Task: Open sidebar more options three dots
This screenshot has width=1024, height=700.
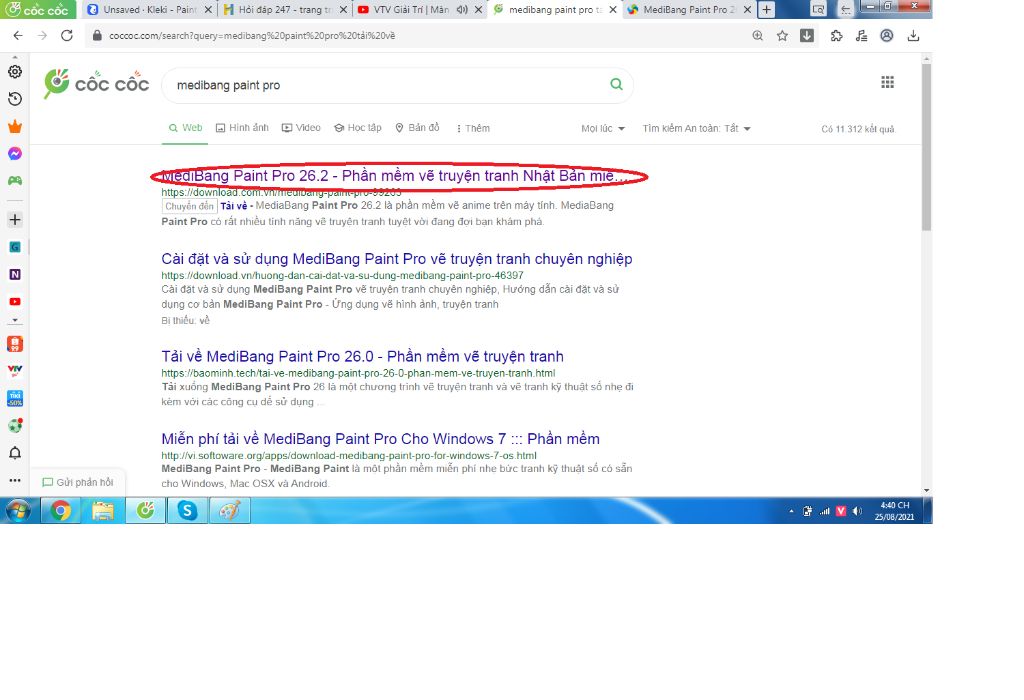Action: pyautogui.click(x=15, y=481)
